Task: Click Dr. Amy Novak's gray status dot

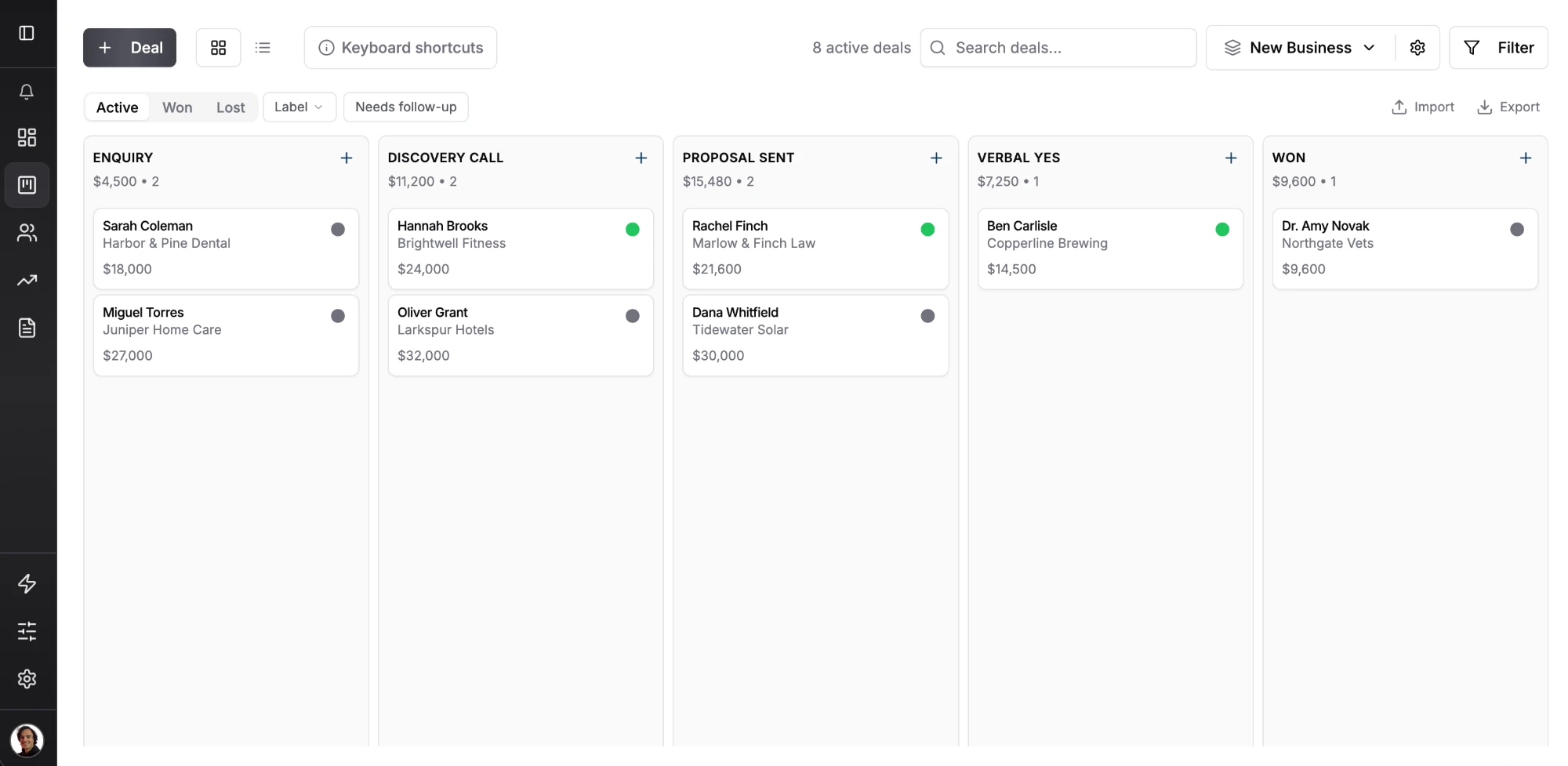Action: coord(1517,230)
